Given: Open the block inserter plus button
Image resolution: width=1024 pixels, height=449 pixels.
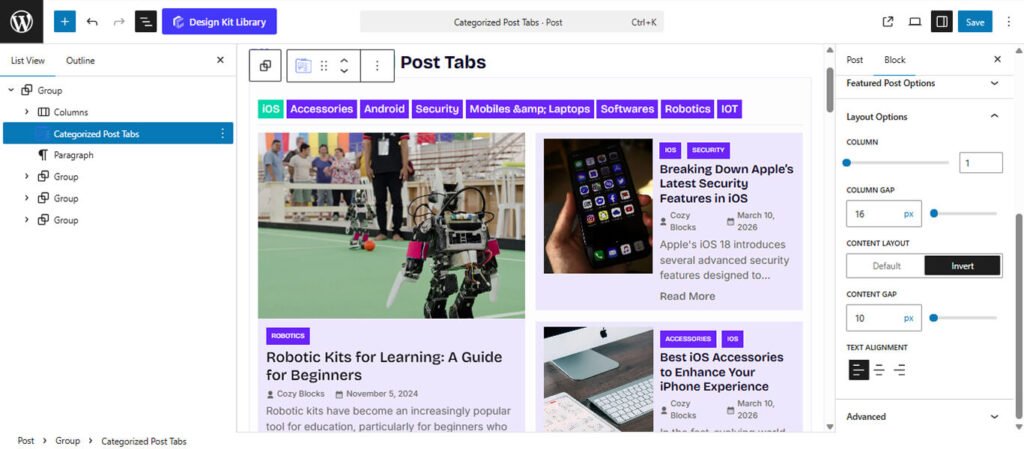Looking at the screenshot, I should 65,21.
